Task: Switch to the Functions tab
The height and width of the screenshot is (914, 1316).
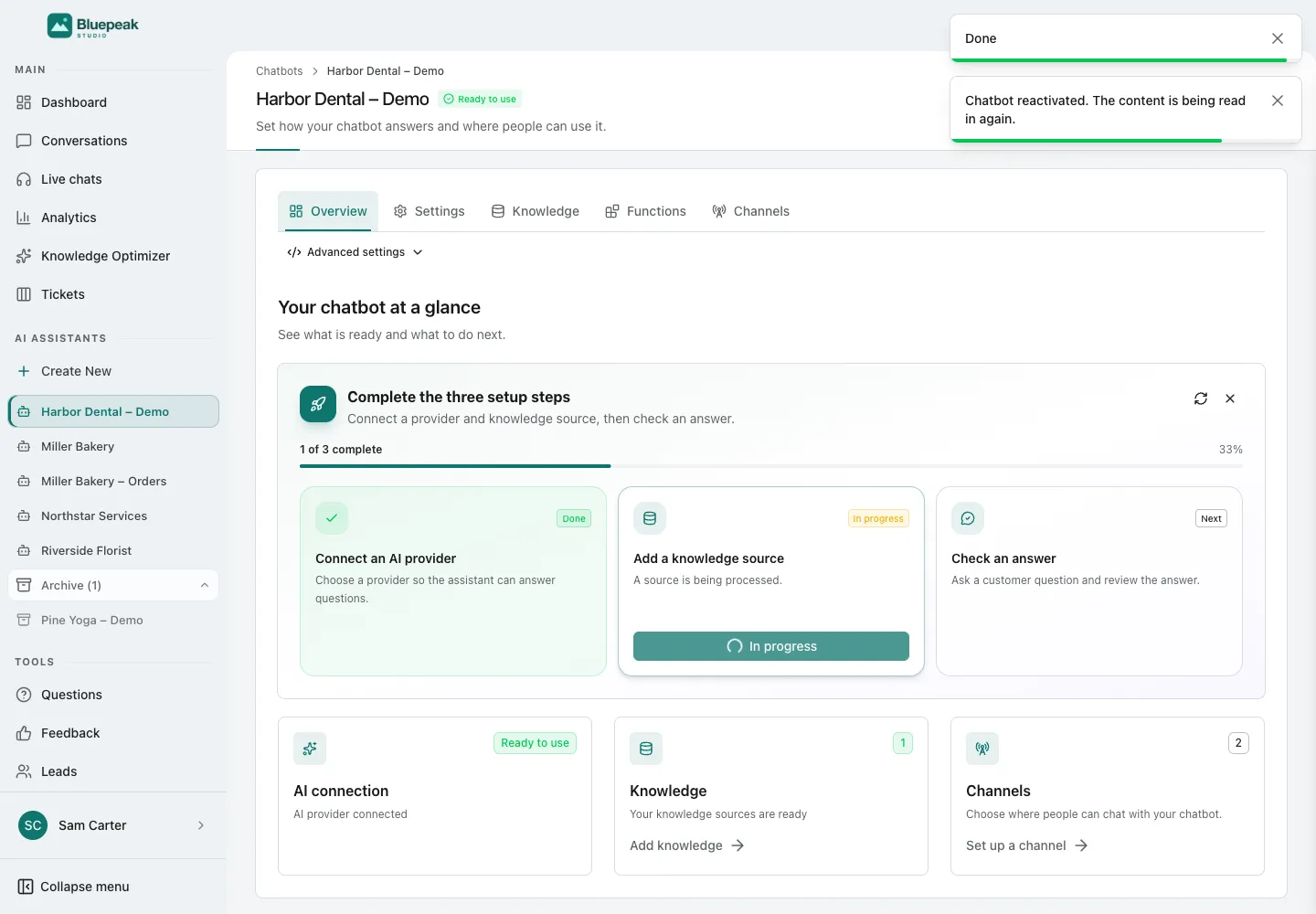Action: 645,211
